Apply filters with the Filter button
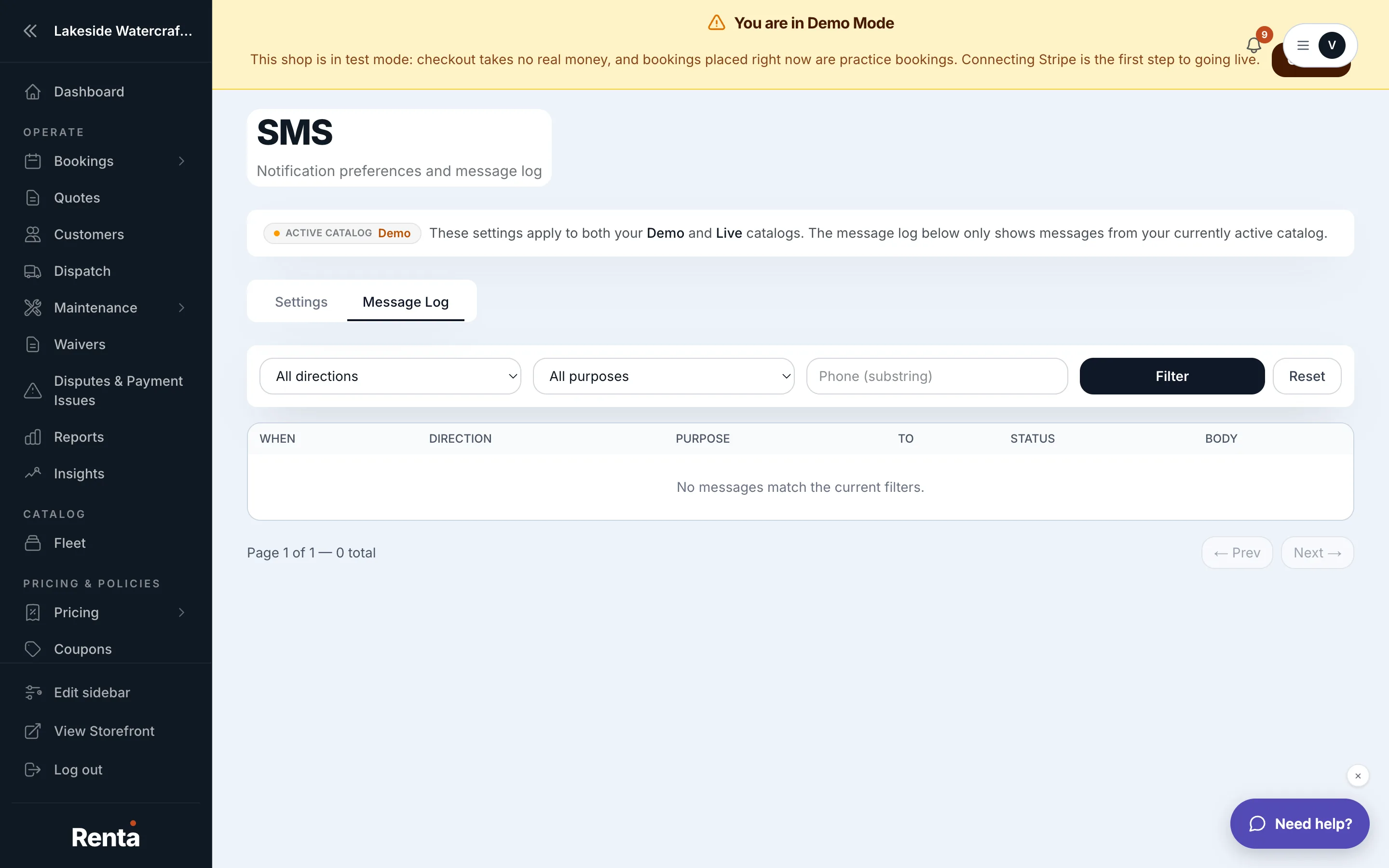Viewport: 1389px width, 868px height. coord(1172,377)
